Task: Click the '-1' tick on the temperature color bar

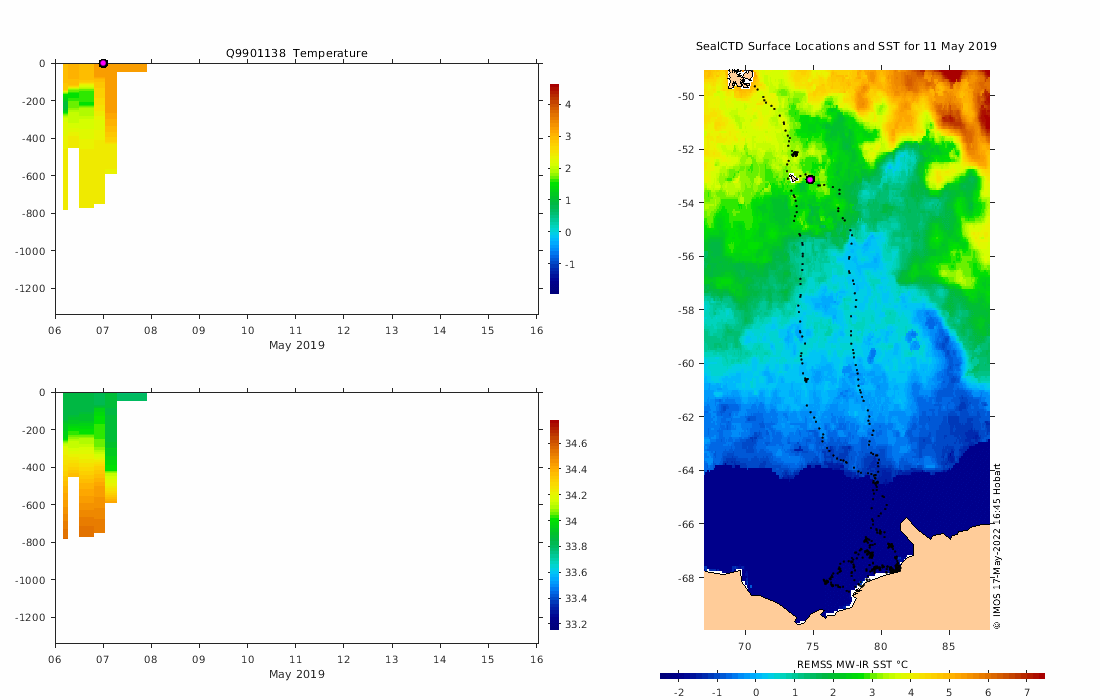Action: (570, 264)
